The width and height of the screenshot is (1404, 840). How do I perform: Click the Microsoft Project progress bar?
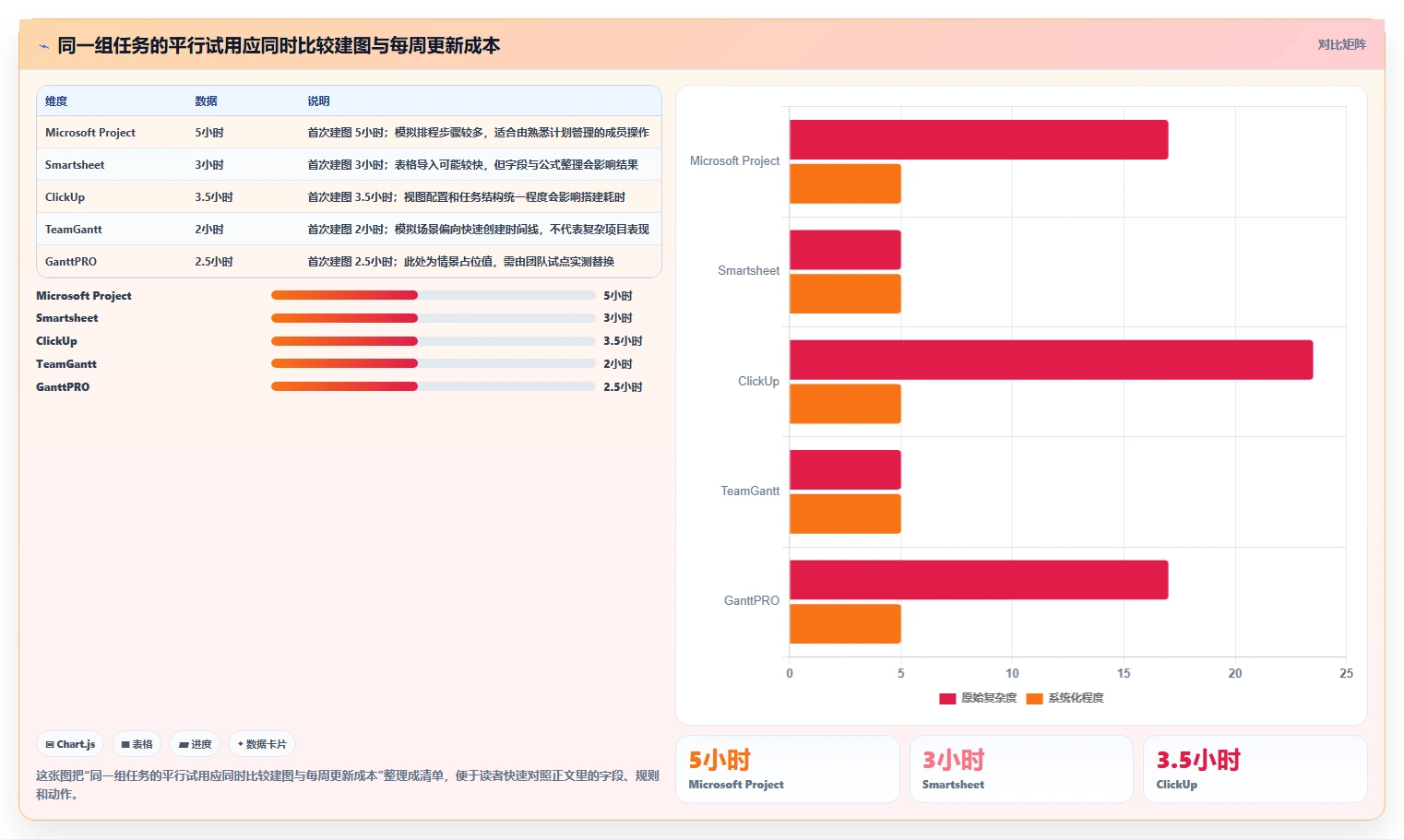click(433, 295)
